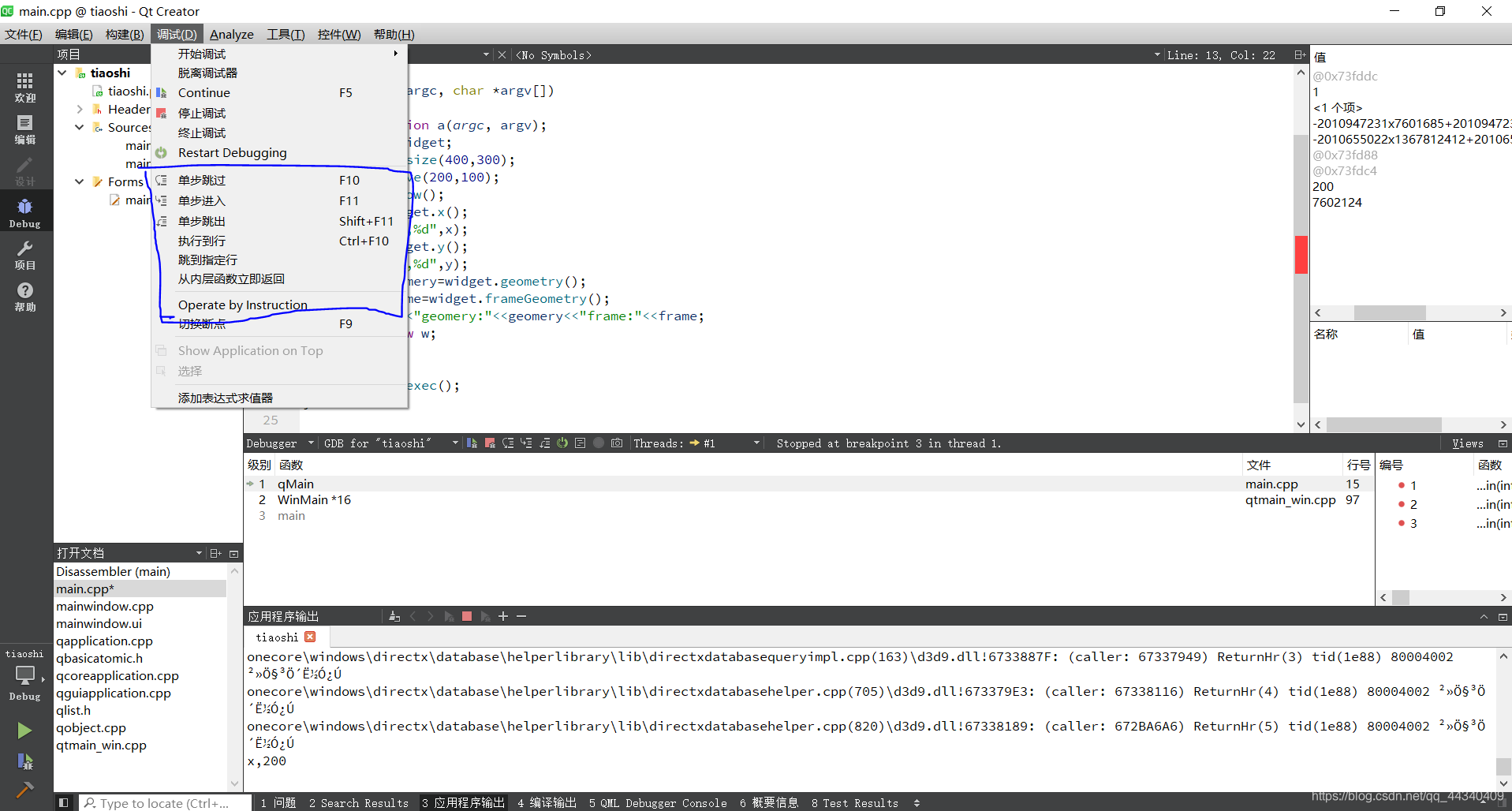Click the green Run button
The image size is (1512, 811).
(x=24, y=731)
